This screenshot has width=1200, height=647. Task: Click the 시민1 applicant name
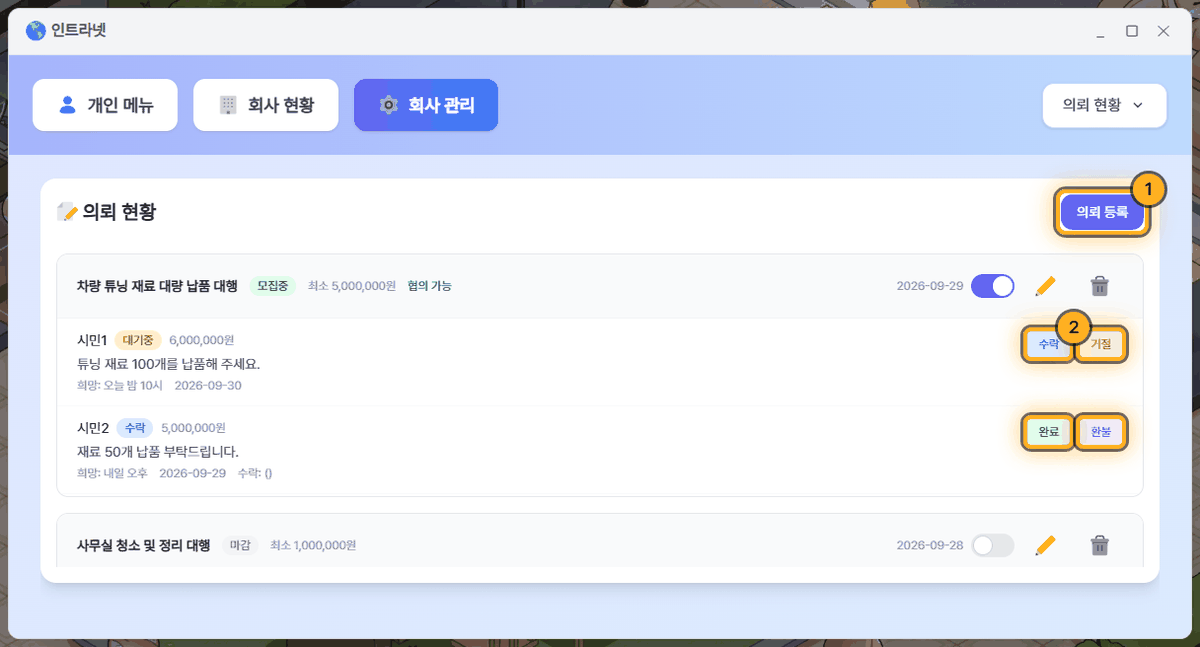click(92, 340)
